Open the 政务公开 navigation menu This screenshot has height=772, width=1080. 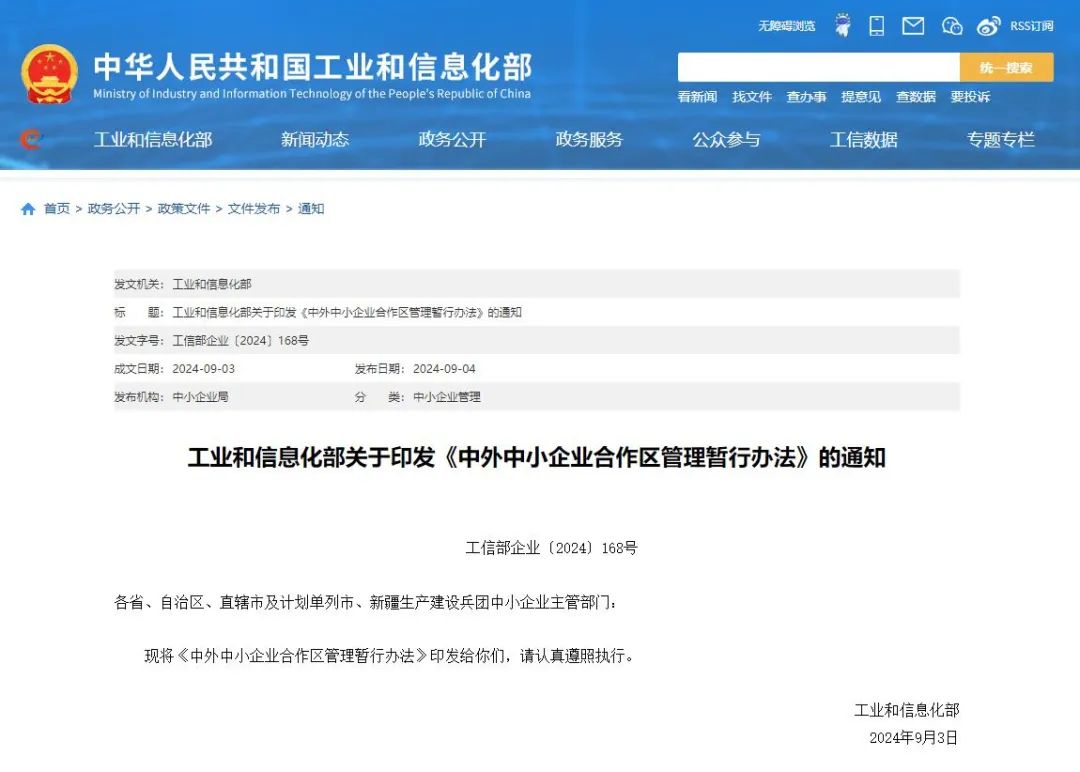pos(452,140)
